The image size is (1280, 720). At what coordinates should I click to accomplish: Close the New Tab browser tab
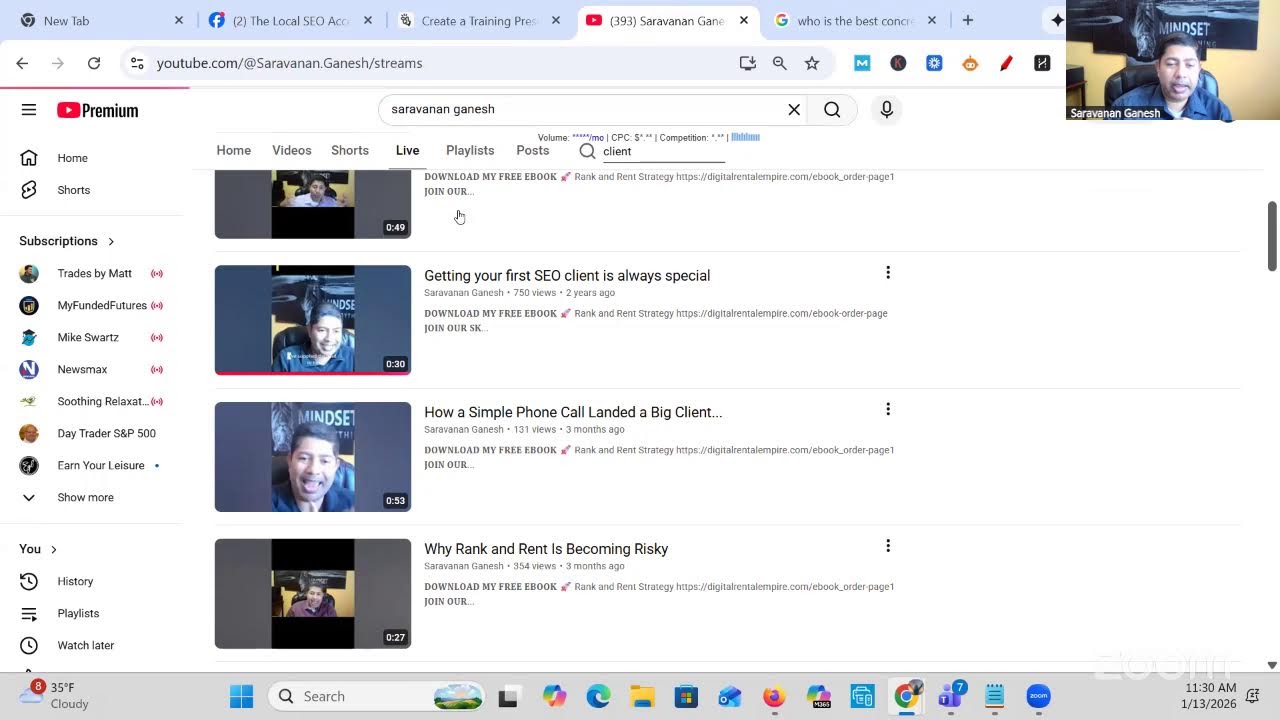[x=179, y=20]
